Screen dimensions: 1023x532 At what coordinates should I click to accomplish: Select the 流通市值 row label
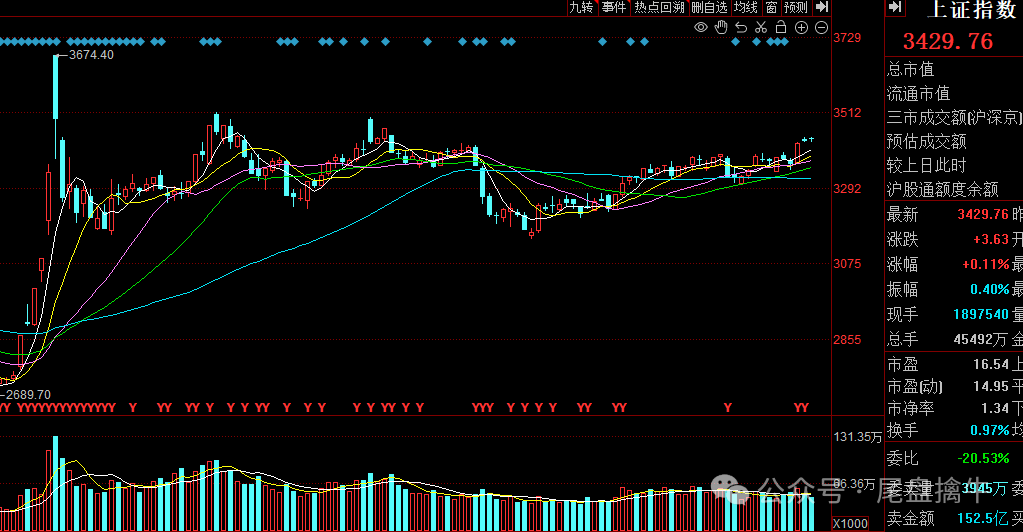pos(919,93)
